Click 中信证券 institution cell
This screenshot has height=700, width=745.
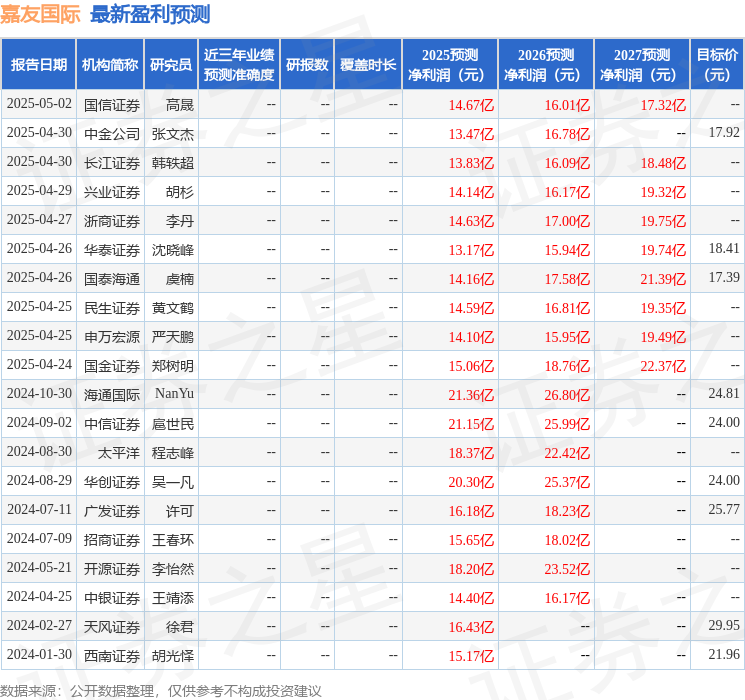point(112,423)
